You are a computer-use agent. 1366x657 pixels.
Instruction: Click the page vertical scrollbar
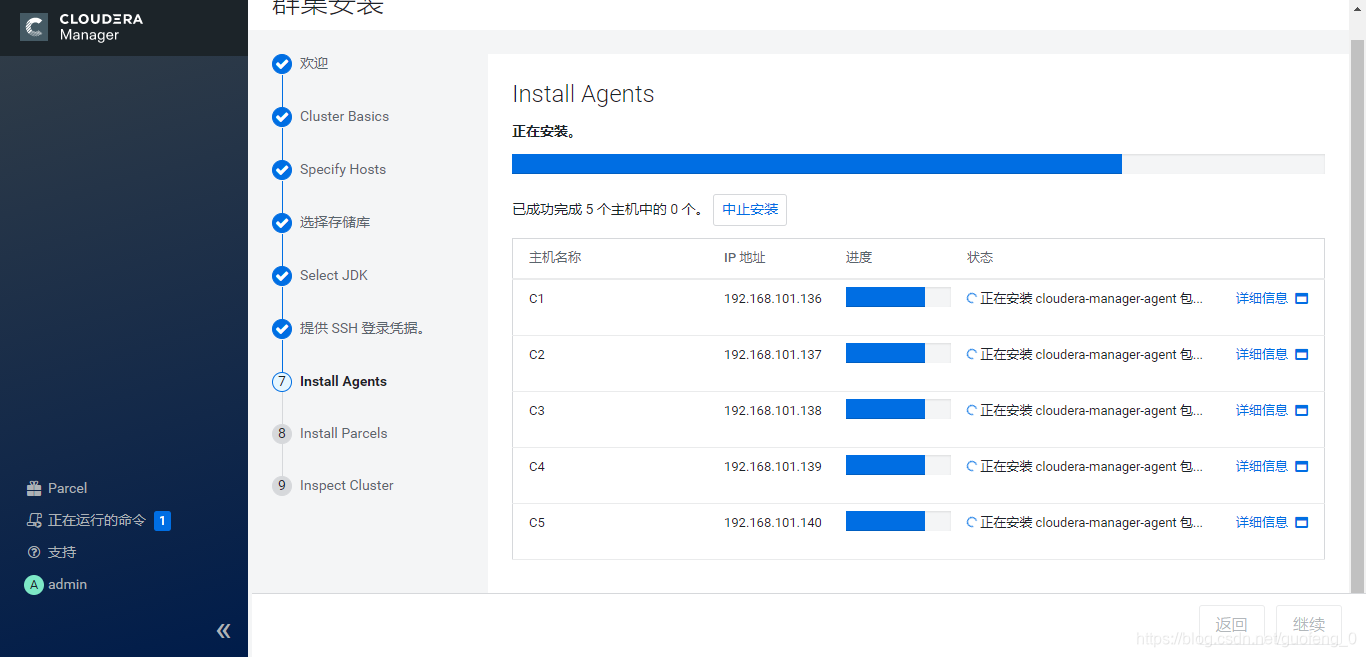[1357, 316]
